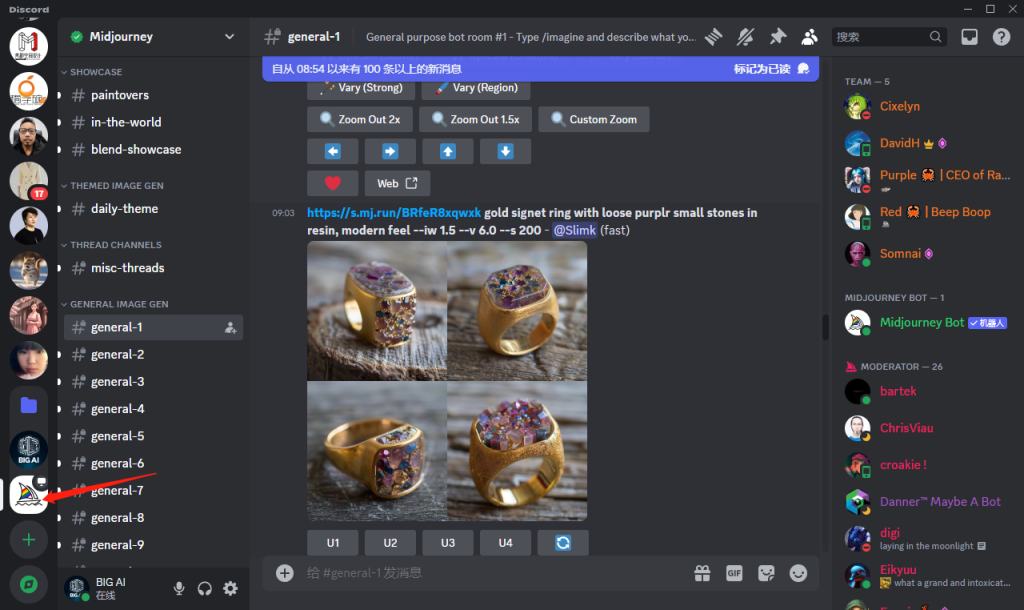Mark messages as read in banner

[771, 69]
